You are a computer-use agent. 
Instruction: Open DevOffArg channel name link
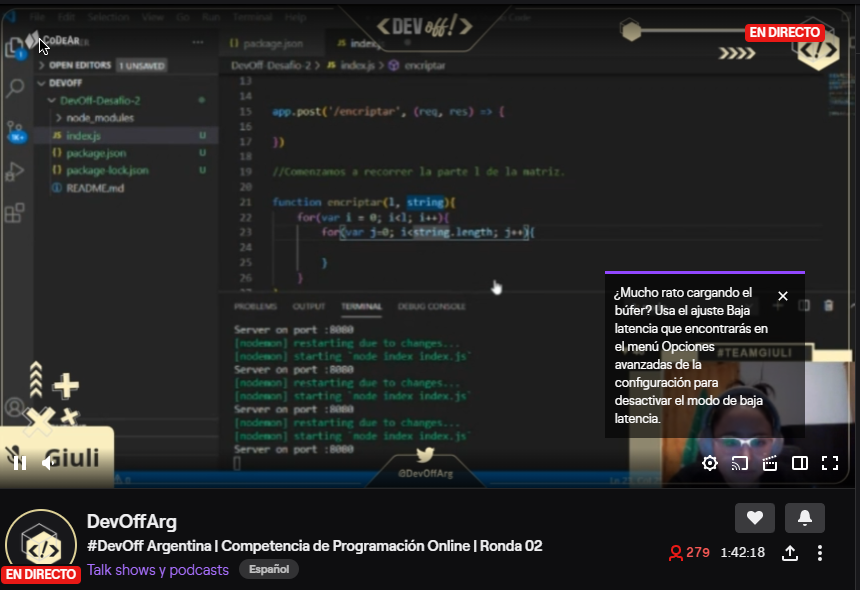[x=132, y=521]
